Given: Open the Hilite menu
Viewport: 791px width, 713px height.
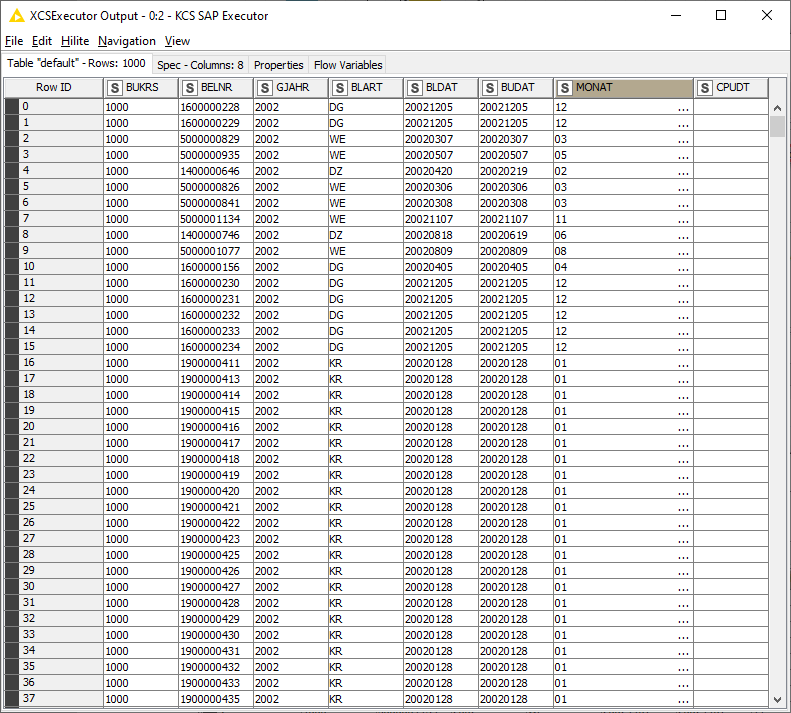Looking at the screenshot, I should pyautogui.click(x=74, y=41).
